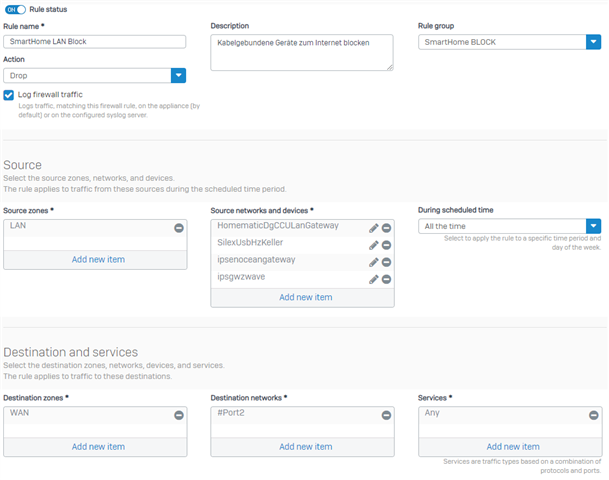Expand the Rule group SmartHome BLOCK dropdown

tap(510, 42)
